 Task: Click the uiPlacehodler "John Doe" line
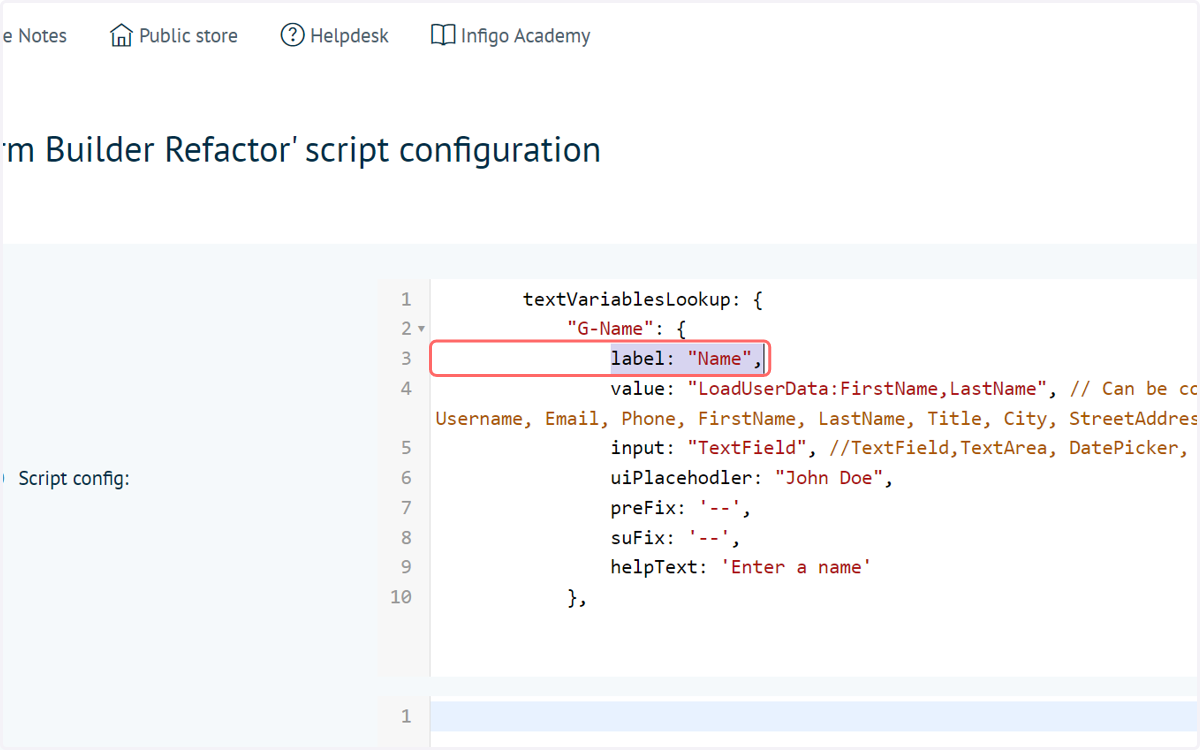click(751, 477)
